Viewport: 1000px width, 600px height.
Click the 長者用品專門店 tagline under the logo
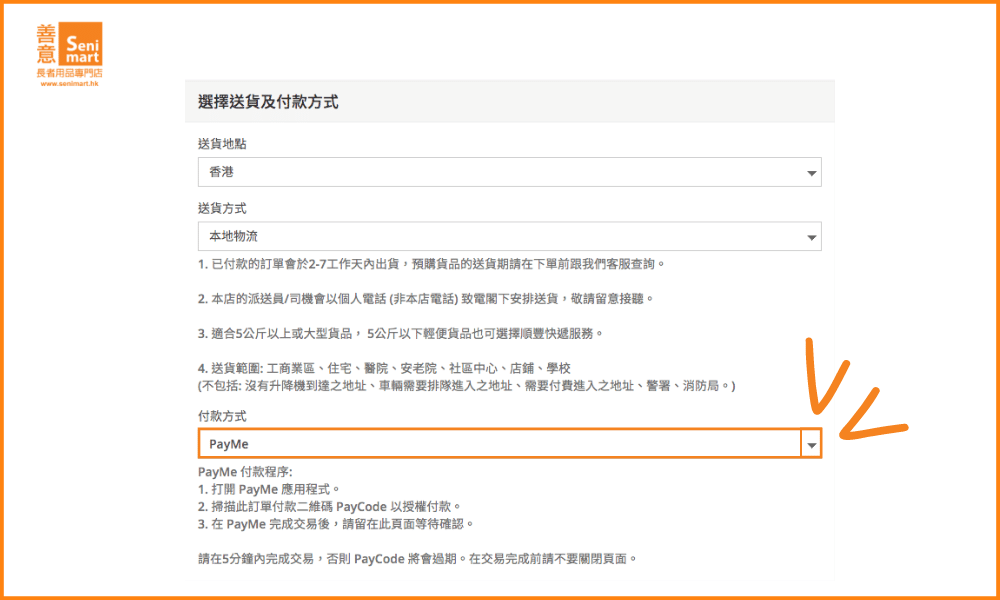point(69,73)
